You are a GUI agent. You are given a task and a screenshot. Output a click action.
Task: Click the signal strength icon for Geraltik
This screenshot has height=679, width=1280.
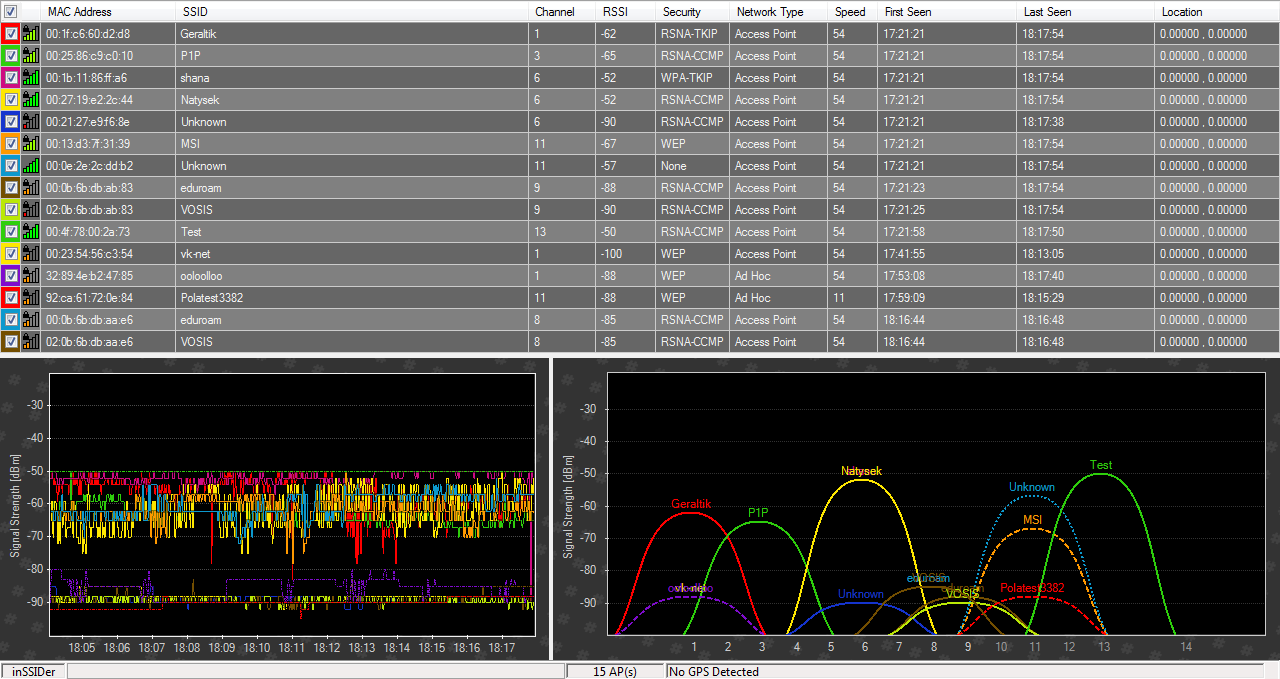[x=30, y=33]
